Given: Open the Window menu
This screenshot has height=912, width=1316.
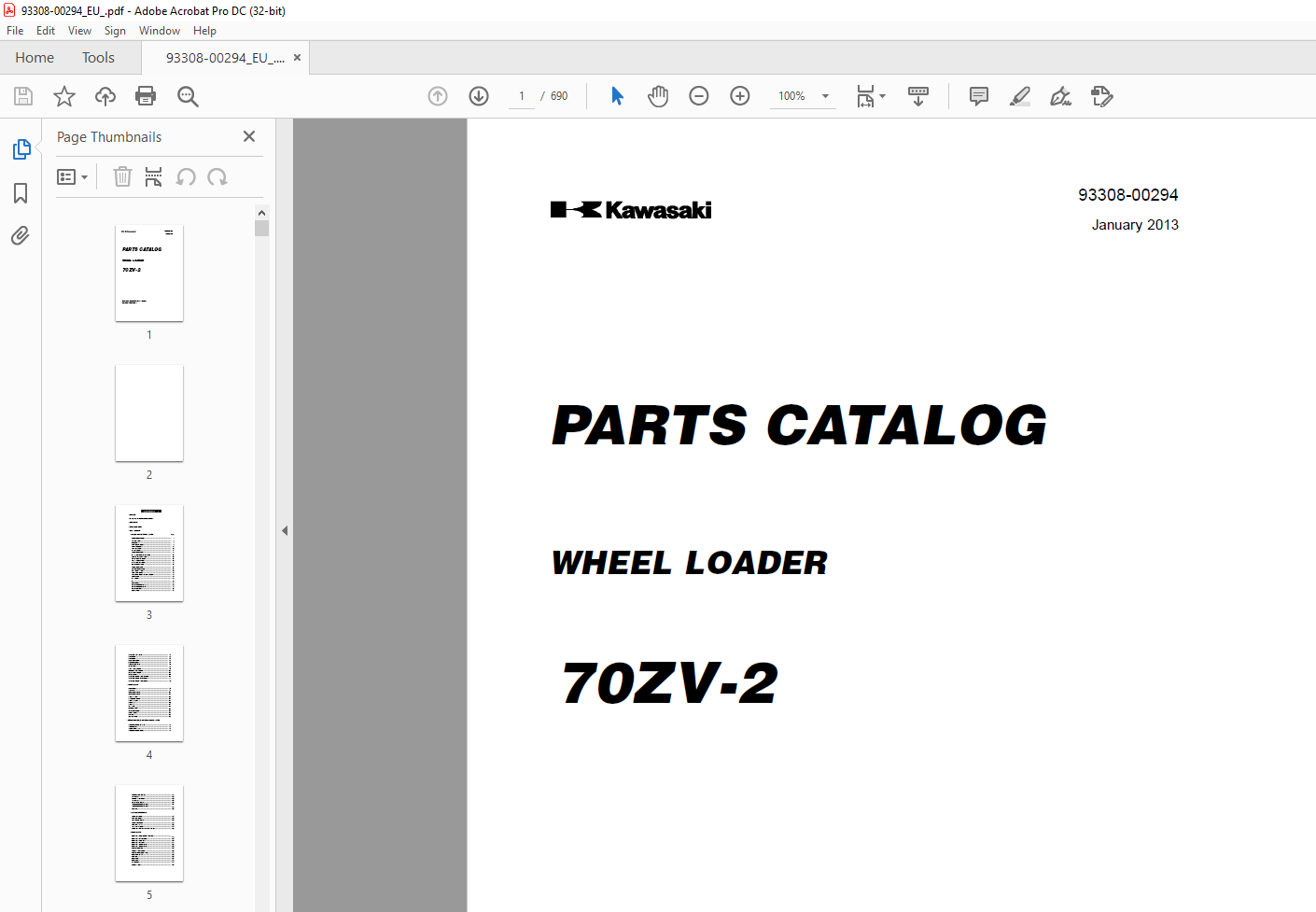Looking at the screenshot, I should (160, 31).
